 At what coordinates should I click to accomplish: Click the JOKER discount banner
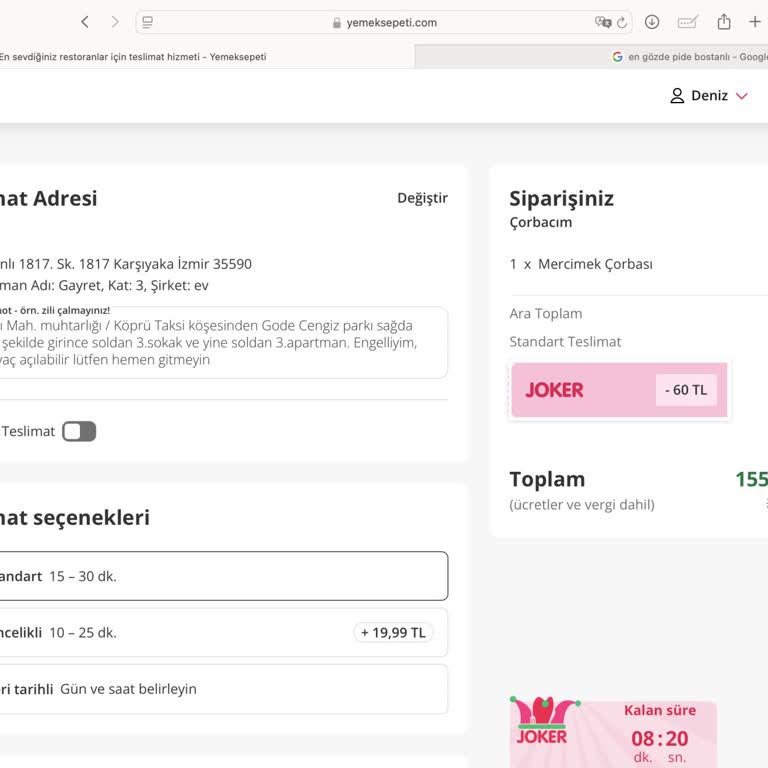pos(619,390)
